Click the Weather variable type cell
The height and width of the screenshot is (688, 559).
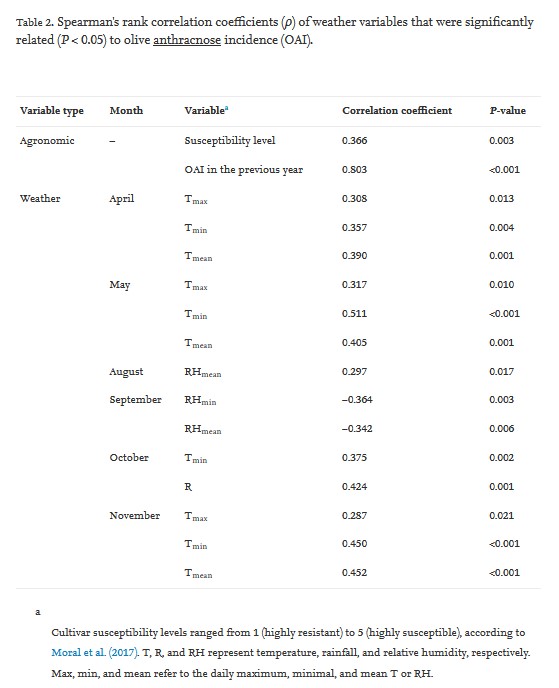pos(40,198)
